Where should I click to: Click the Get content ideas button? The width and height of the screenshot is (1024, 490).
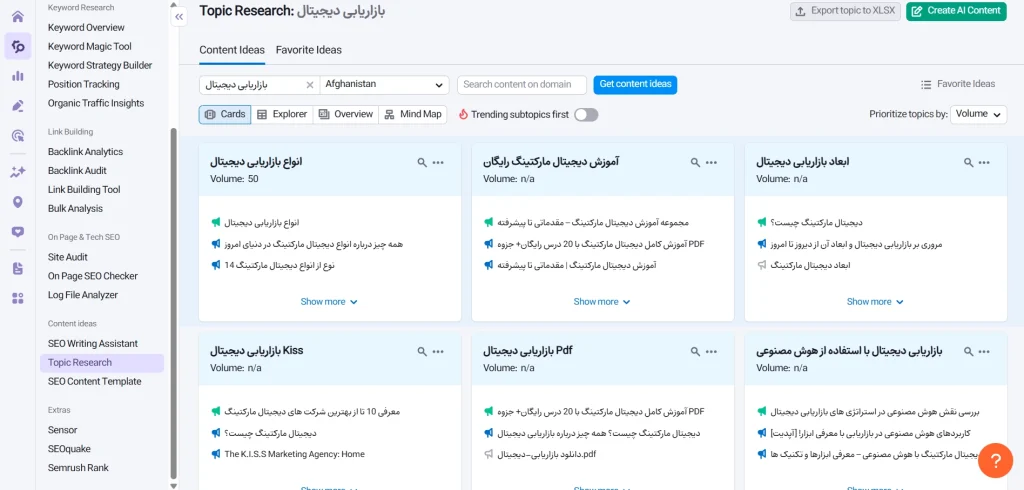[x=635, y=85]
